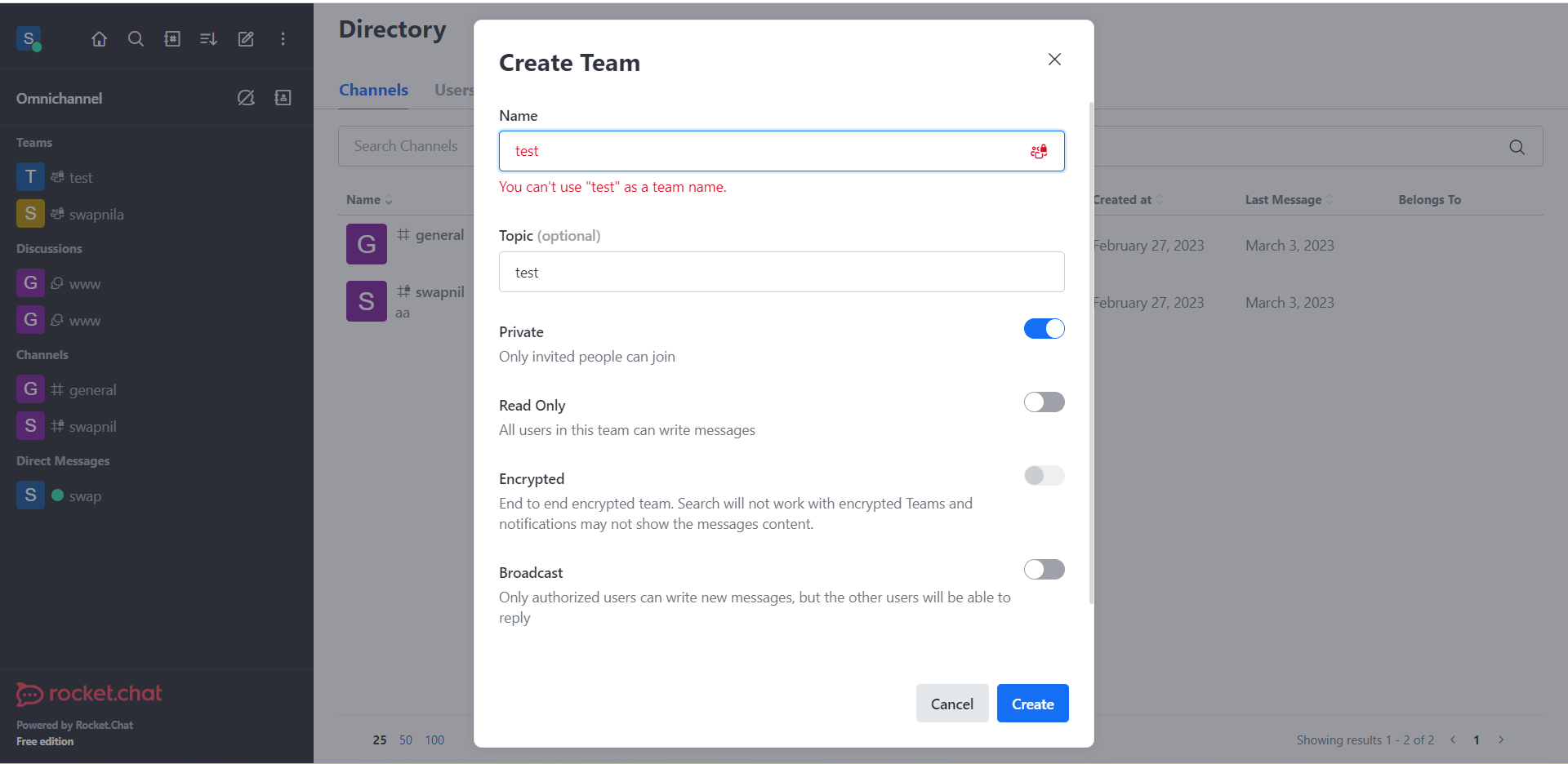Image resolution: width=1568 pixels, height=764 pixels.
Task: Enable the Encrypted toggle
Action: point(1044,475)
